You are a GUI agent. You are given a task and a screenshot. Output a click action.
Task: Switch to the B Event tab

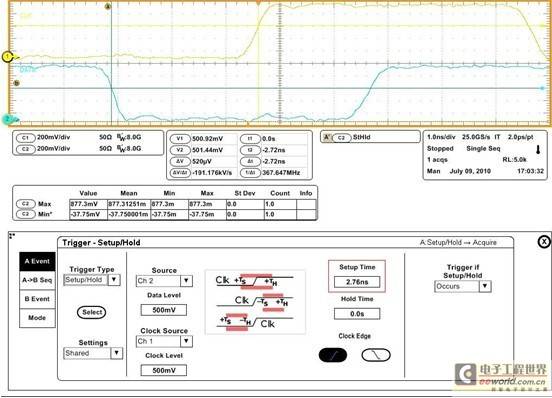coord(37,299)
